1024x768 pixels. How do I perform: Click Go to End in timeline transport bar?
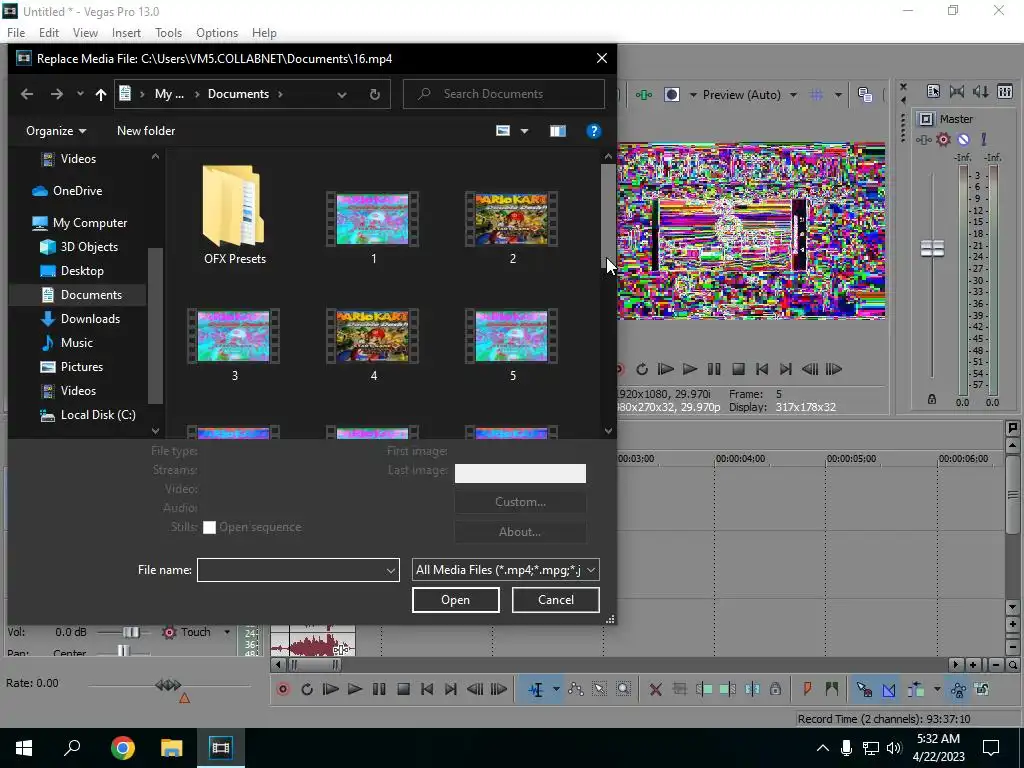click(x=451, y=689)
